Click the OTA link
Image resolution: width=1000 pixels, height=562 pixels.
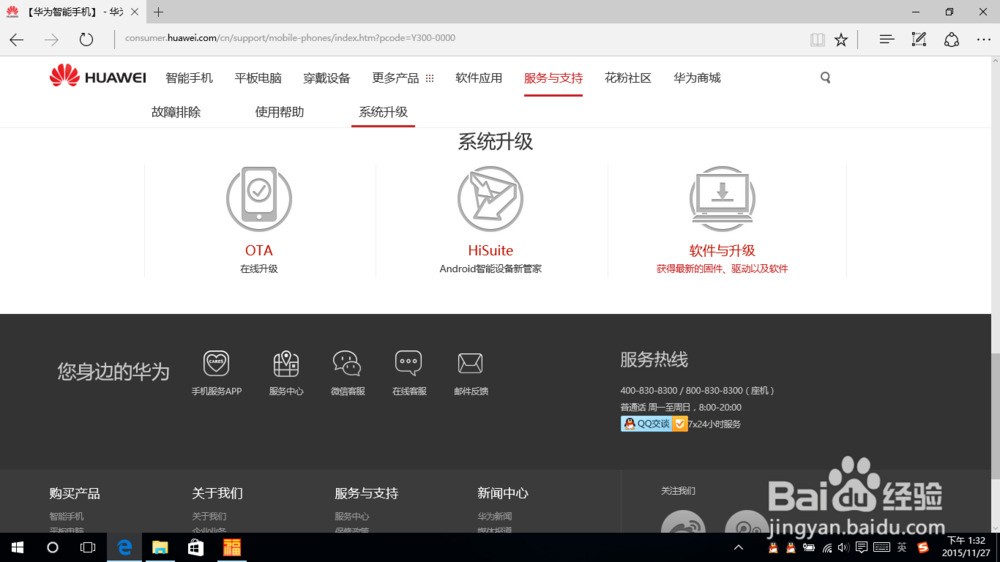[x=259, y=250]
